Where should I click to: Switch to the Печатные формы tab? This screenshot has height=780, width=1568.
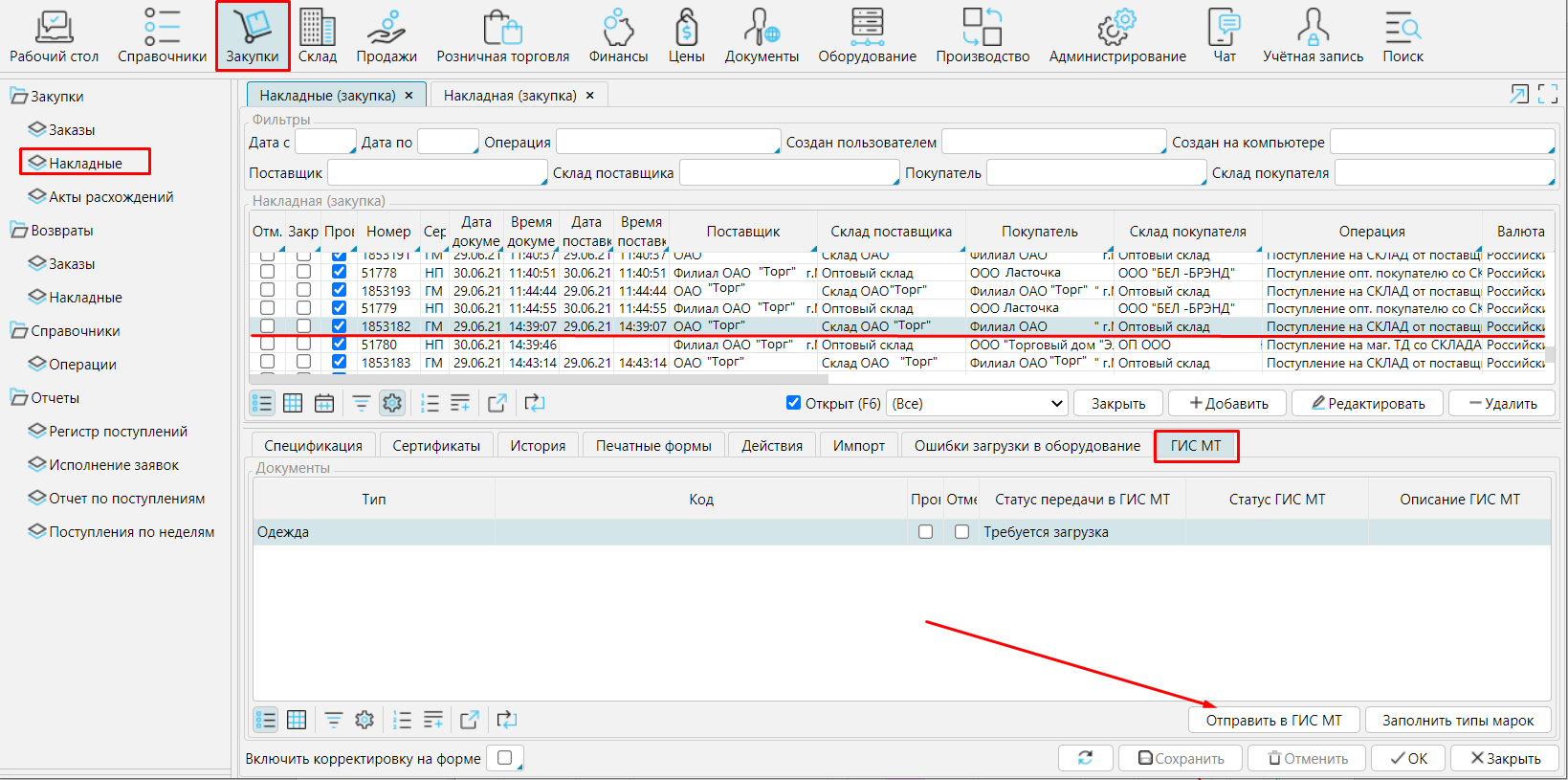(x=653, y=446)
